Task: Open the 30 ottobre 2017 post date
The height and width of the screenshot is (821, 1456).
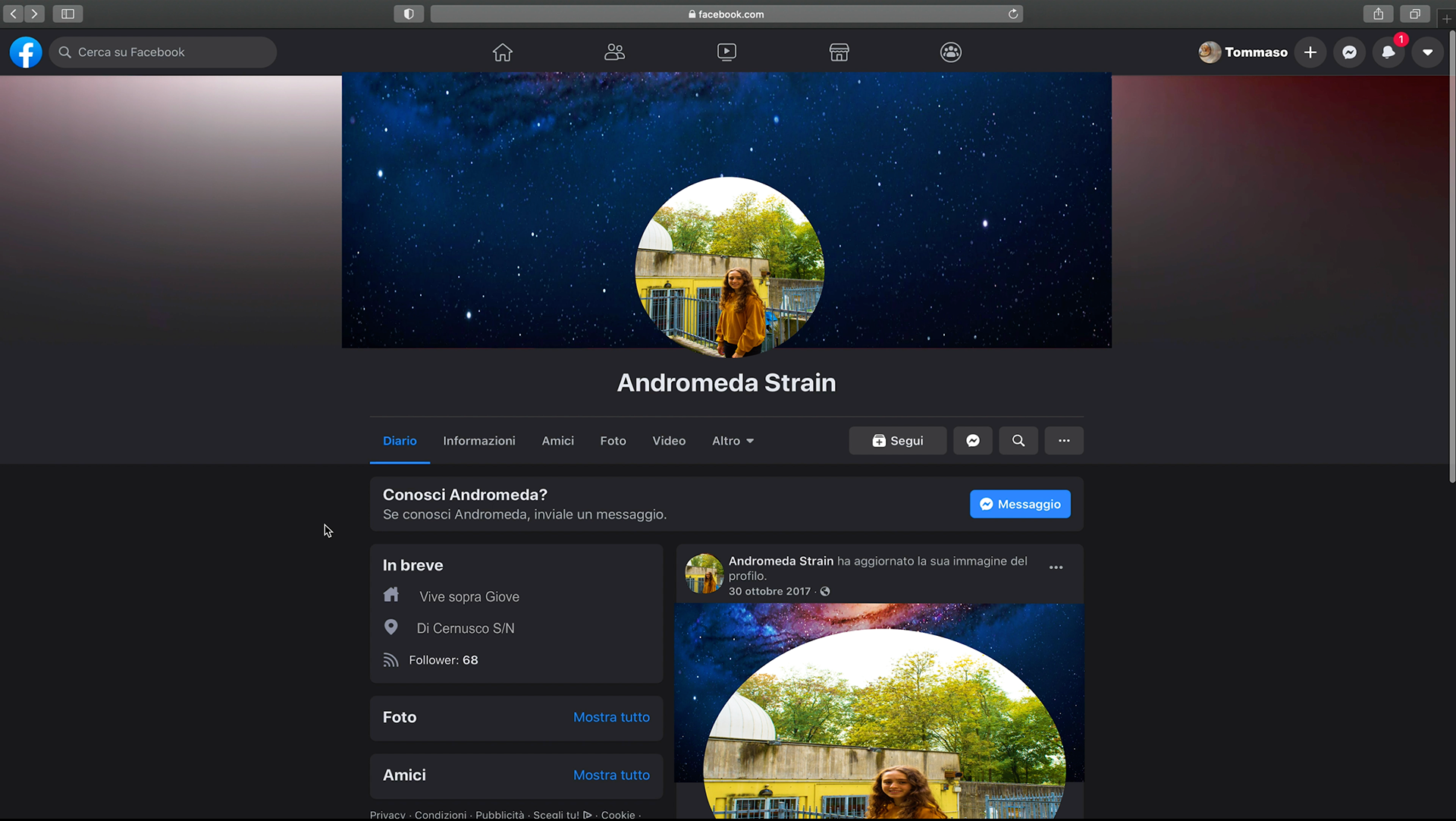Action: (x=769, y=591)
